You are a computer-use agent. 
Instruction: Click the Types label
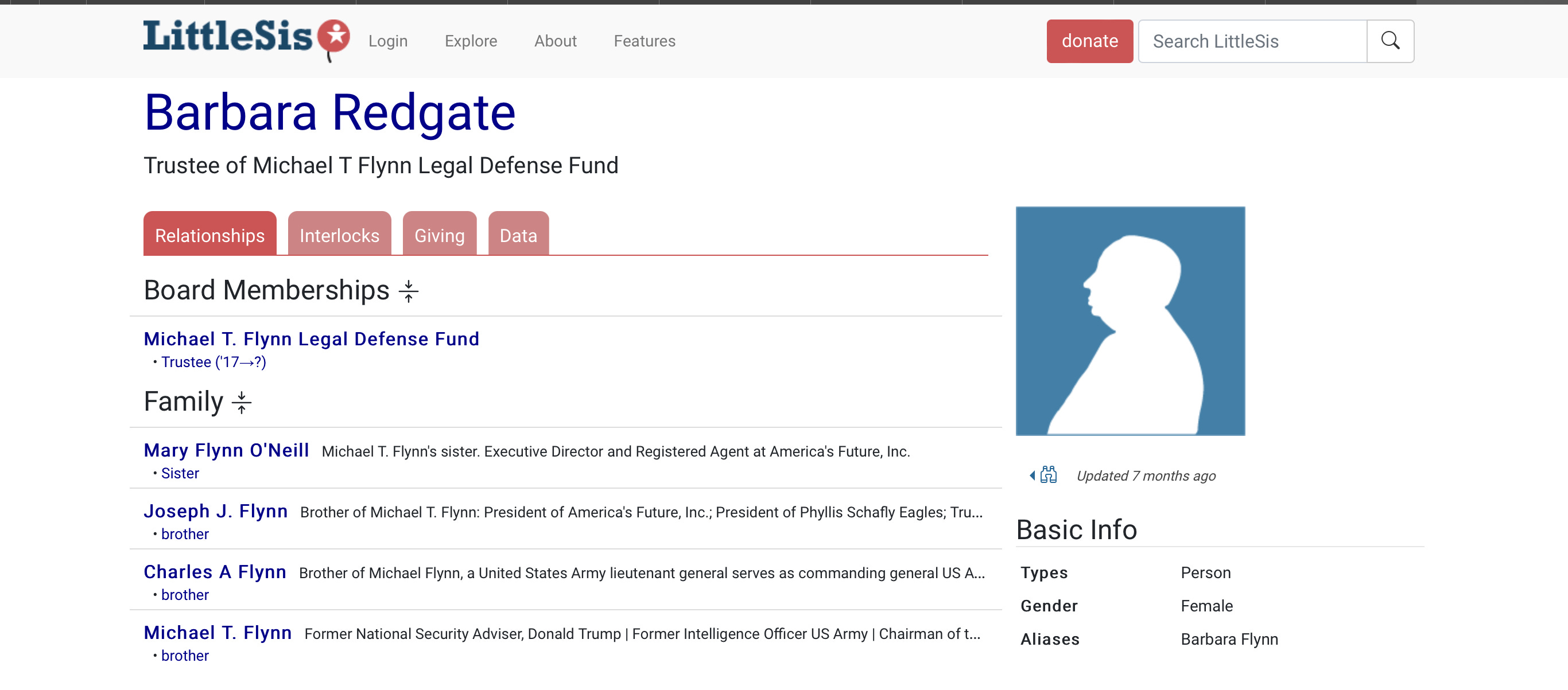click(x=1043, y=572)
